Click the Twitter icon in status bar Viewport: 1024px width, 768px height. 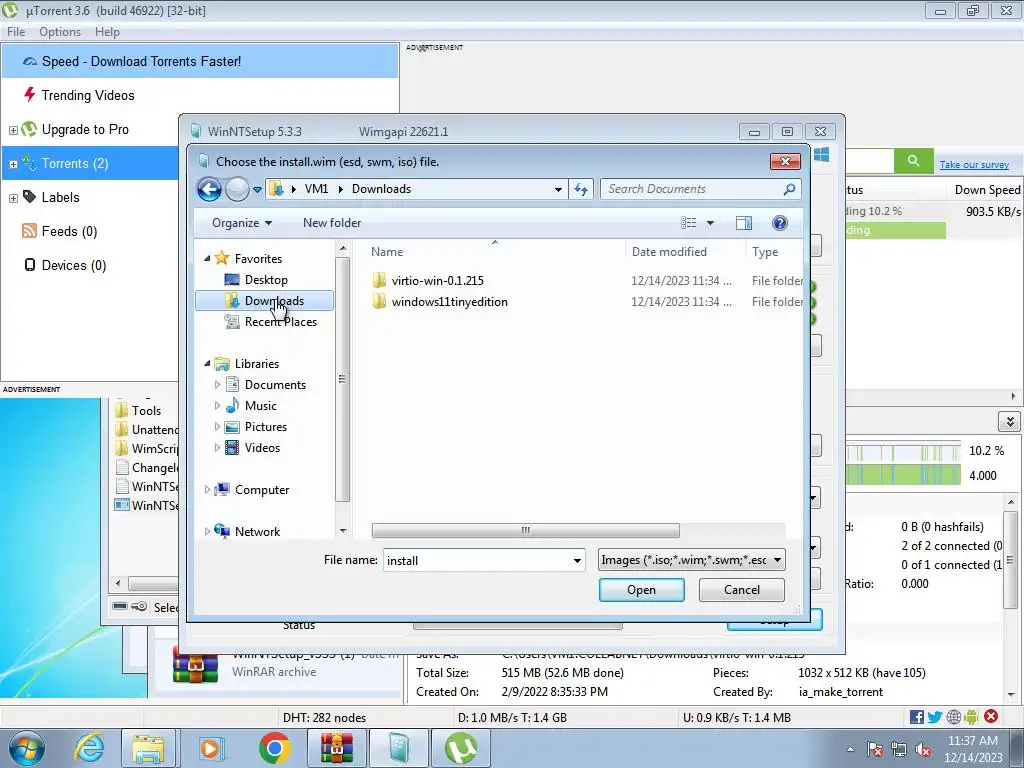pos(935,717)
